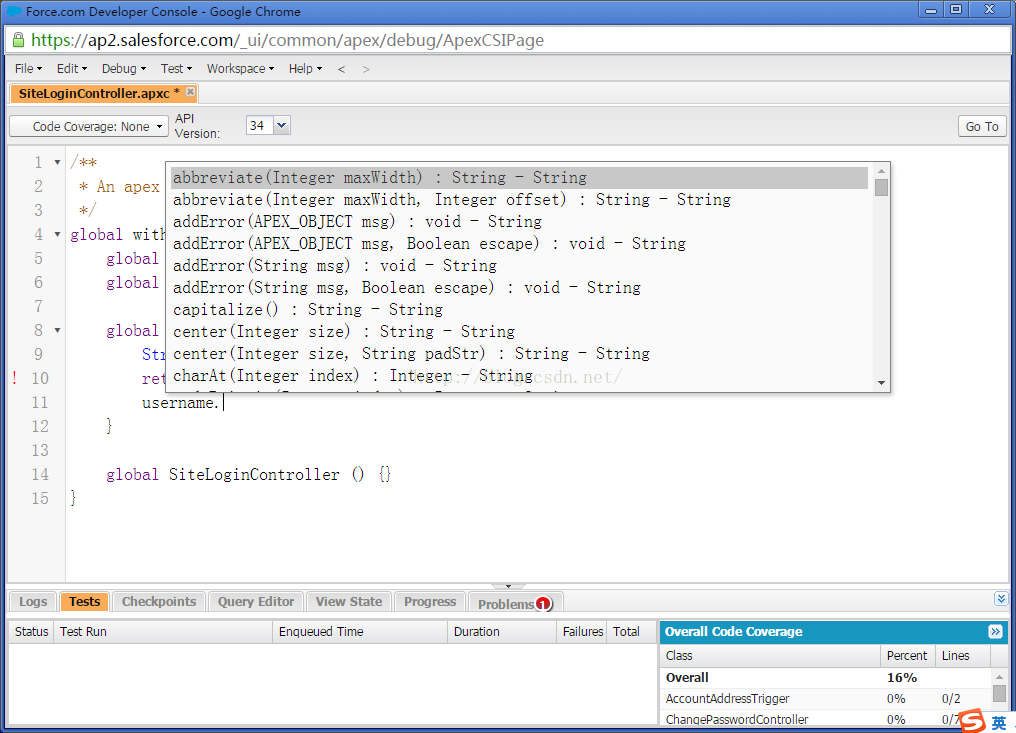Collapse the class fold at line 4
Image resolution: width=1016 pixels, height=733 pixels.
57,234
